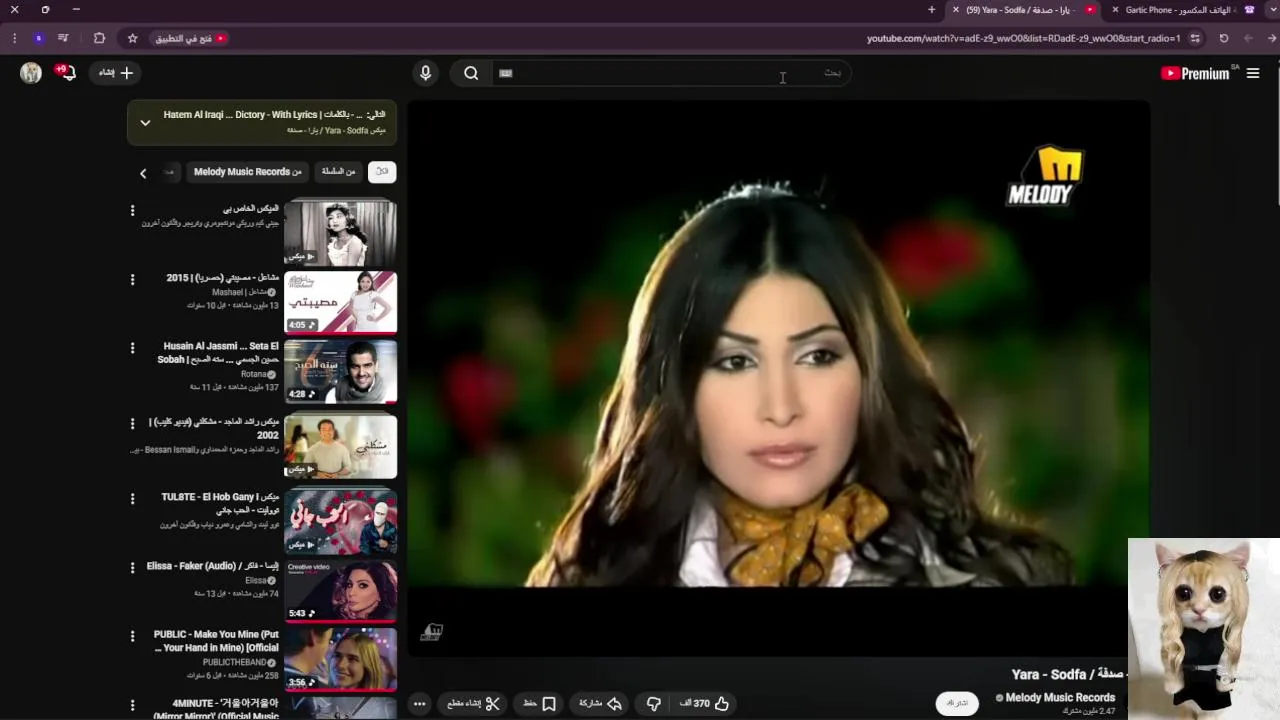The image size is (1280, 720).
Task: Go forward in browser history
Action: tap(1248, 38)
